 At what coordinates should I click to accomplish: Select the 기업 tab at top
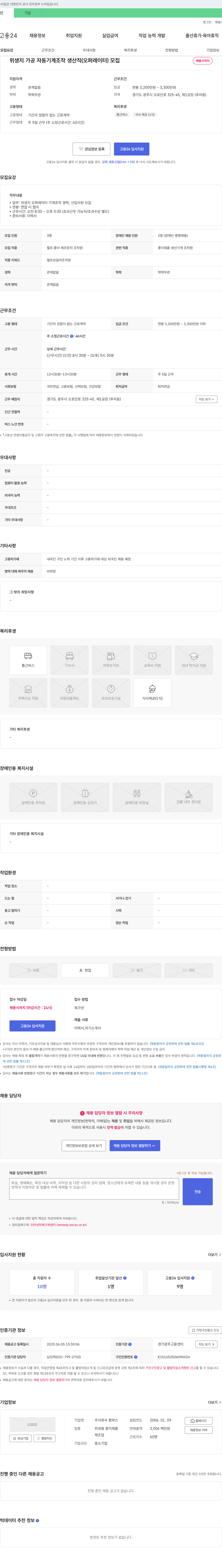pos(28,13)
